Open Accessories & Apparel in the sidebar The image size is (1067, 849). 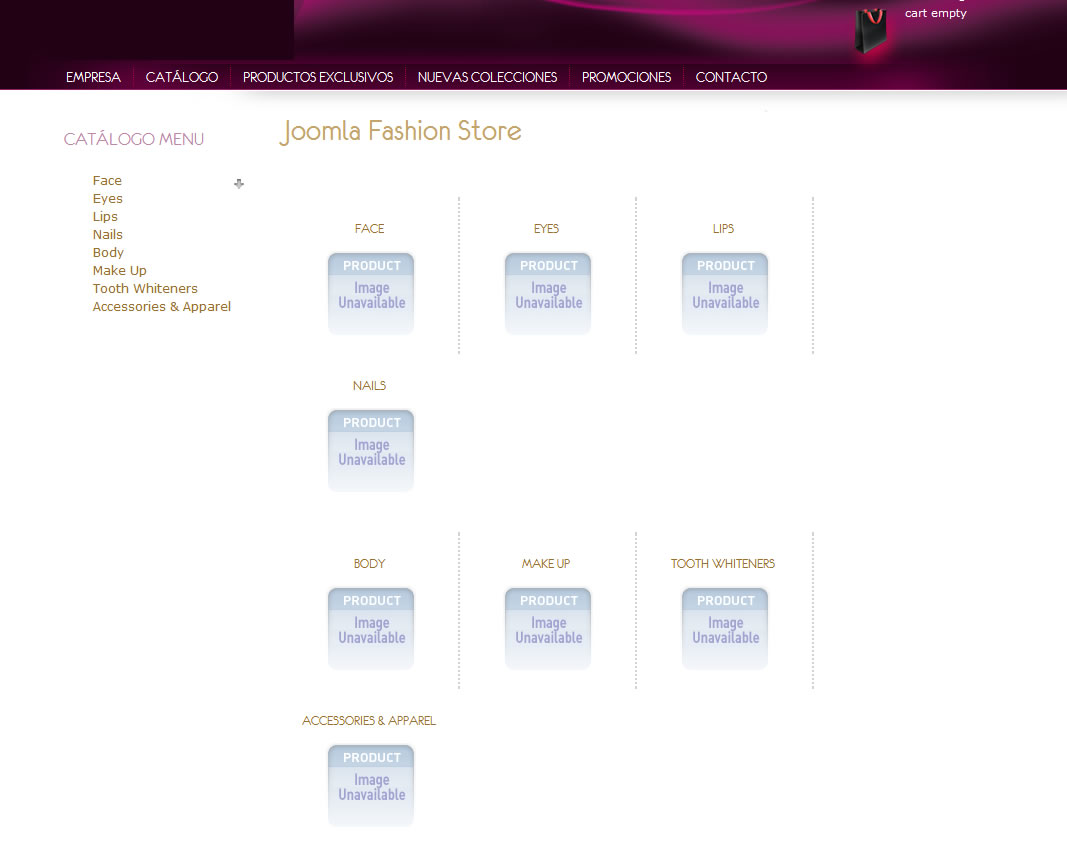pyautogui.click(x=161, y=307)
